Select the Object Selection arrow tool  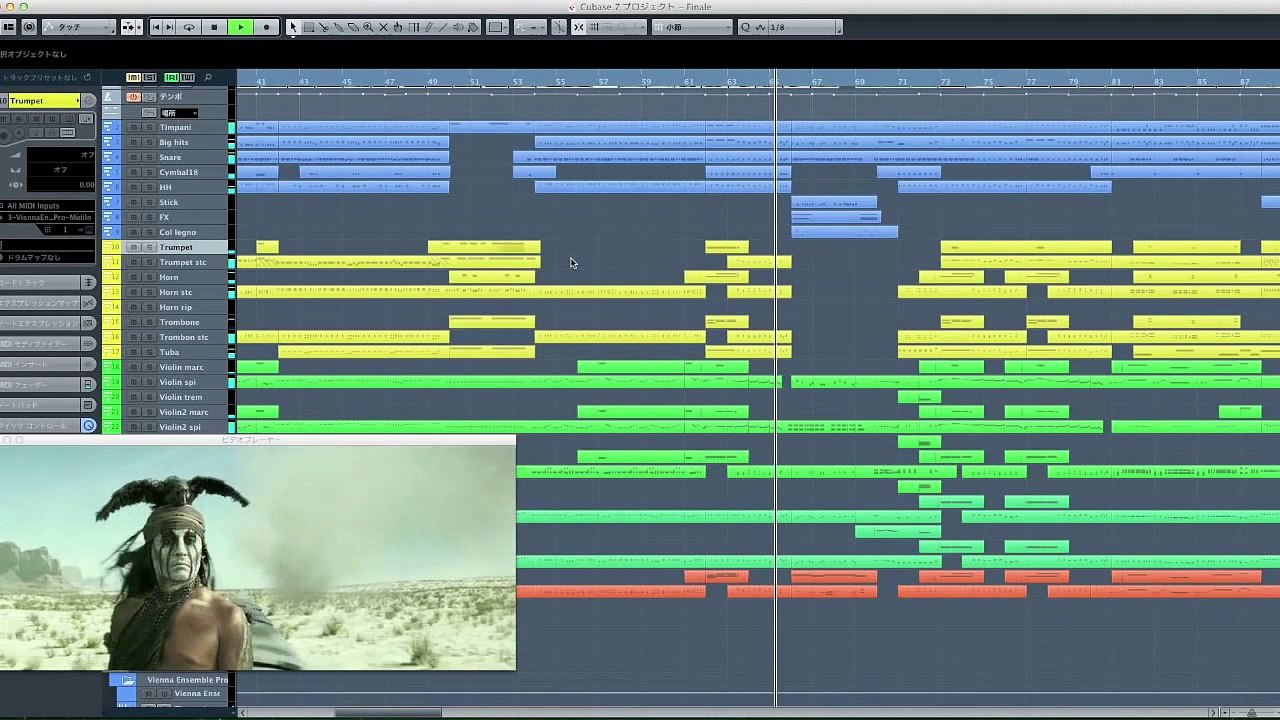(293, 27)
